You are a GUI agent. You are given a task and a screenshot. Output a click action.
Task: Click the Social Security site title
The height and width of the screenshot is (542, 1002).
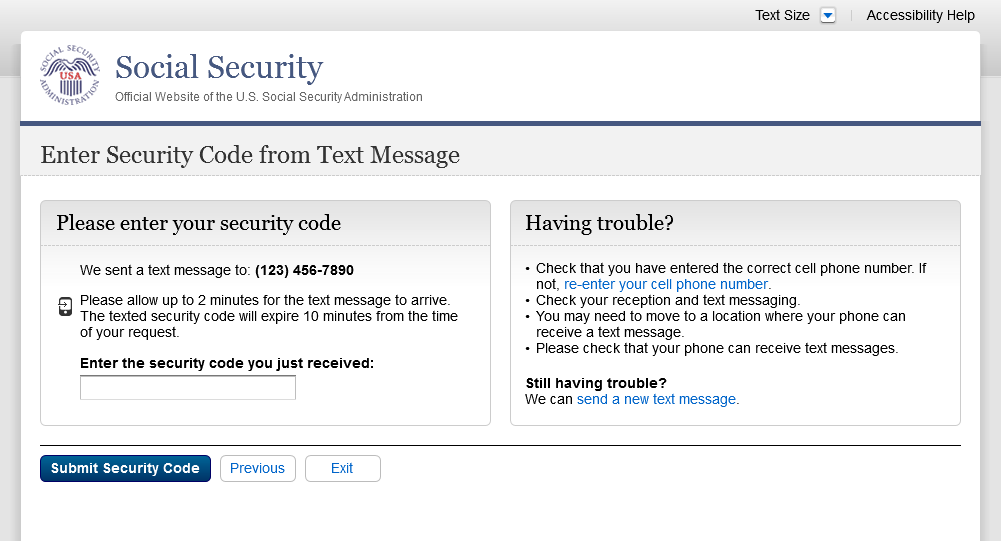pos(219,67)
